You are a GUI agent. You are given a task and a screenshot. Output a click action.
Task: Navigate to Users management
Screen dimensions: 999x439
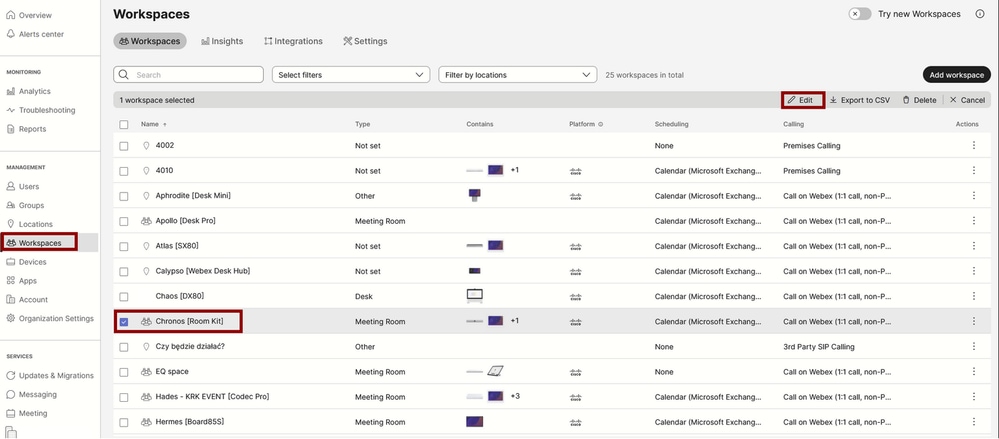(x=23, y=187)
